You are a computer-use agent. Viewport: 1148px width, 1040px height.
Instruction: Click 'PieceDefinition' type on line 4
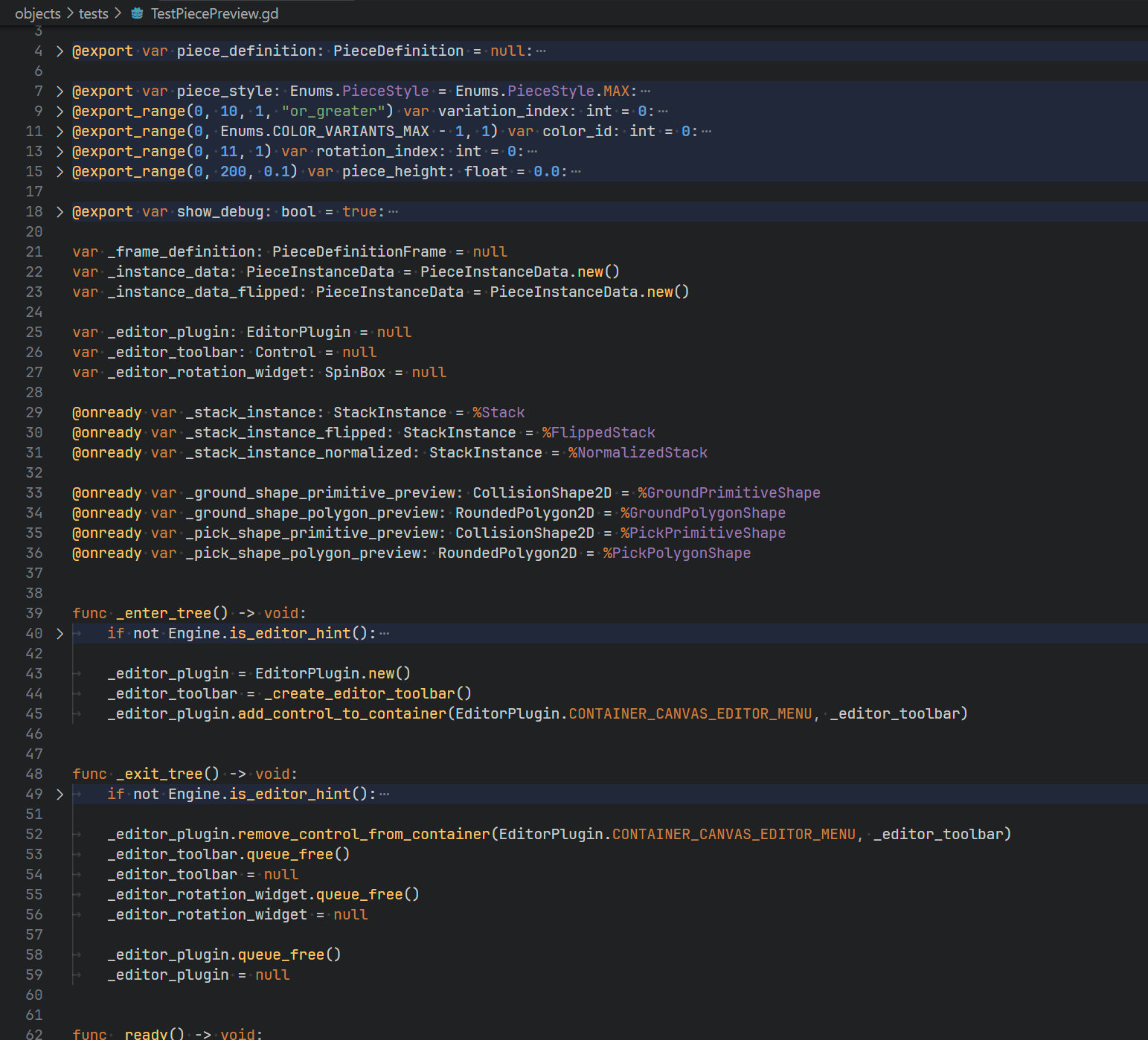[x=398, y=51]
